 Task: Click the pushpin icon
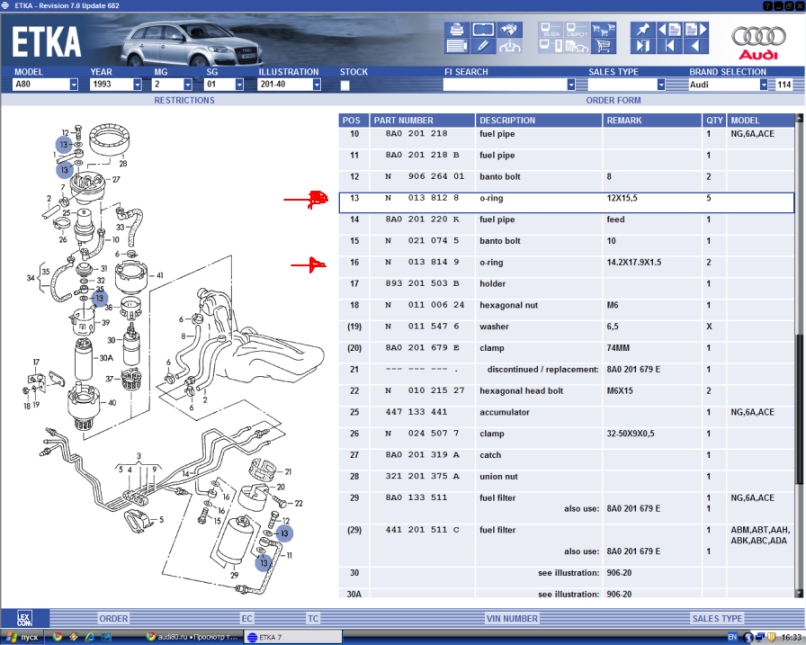[x=643, y=29]
